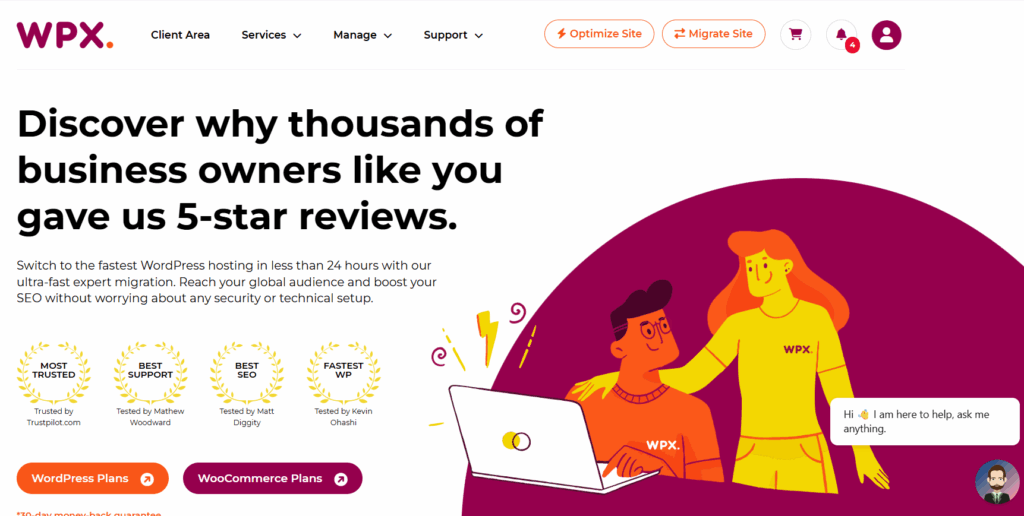
Task: Go to Client Area
Action: (180, 35)
